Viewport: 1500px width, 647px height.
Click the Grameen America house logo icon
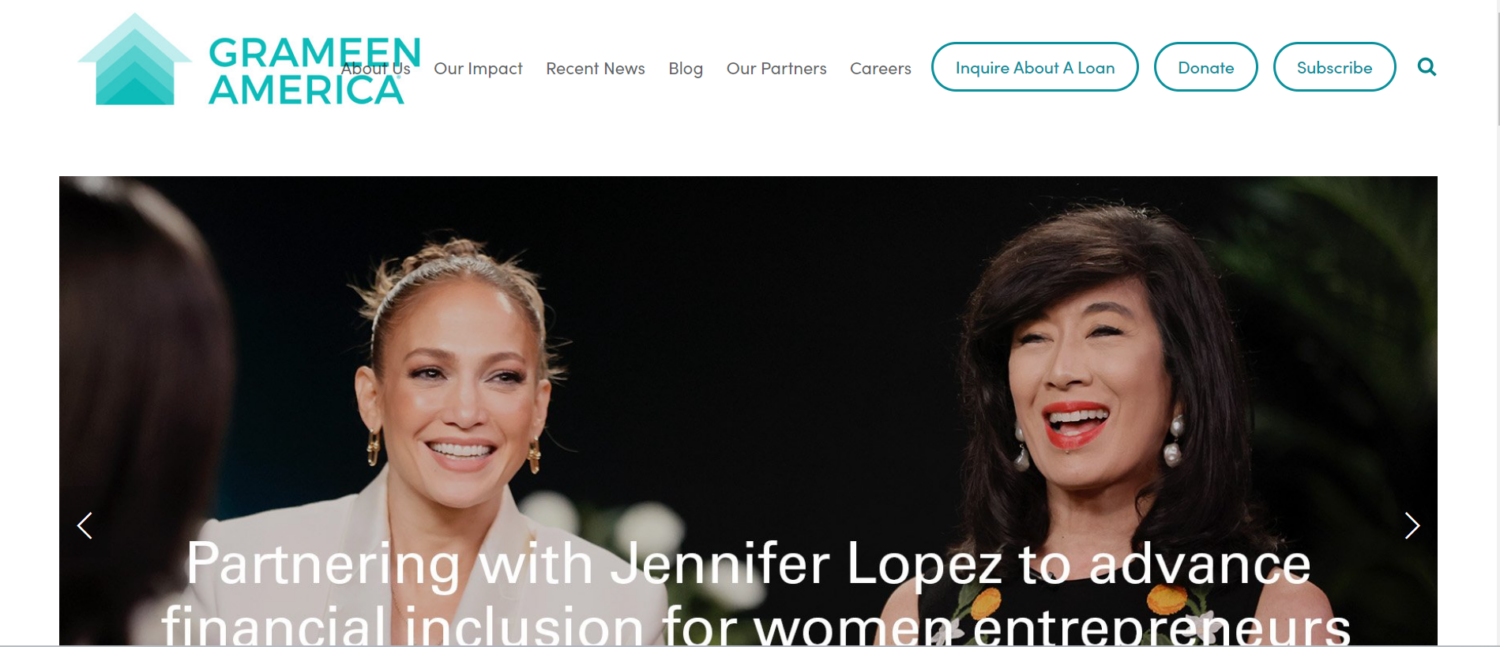[134, 59]
